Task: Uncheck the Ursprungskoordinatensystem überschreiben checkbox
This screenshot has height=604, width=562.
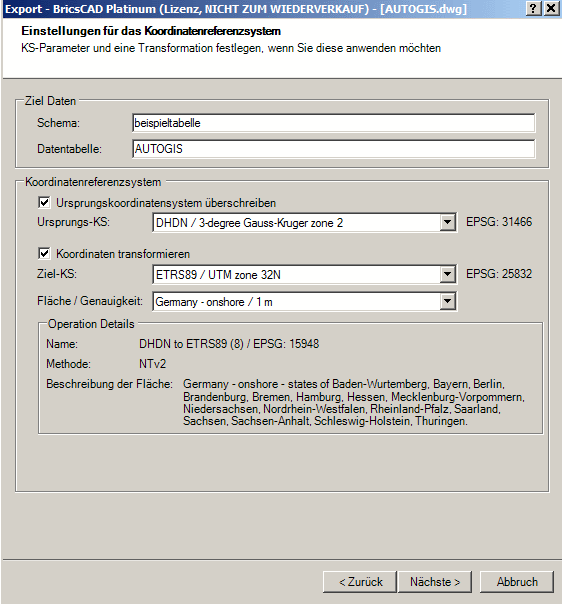Action: point(44,202)
